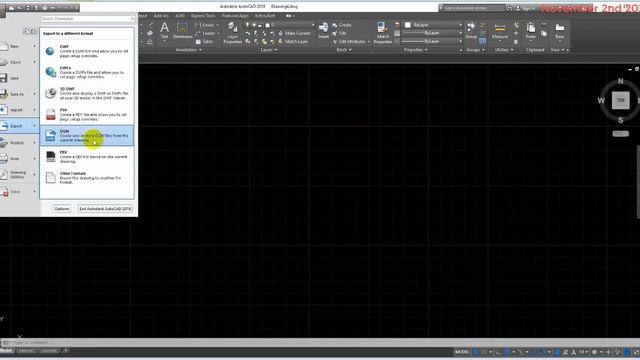Click Make Current layer button
Screen dimensions: 640x360
[x=294, y=33]
